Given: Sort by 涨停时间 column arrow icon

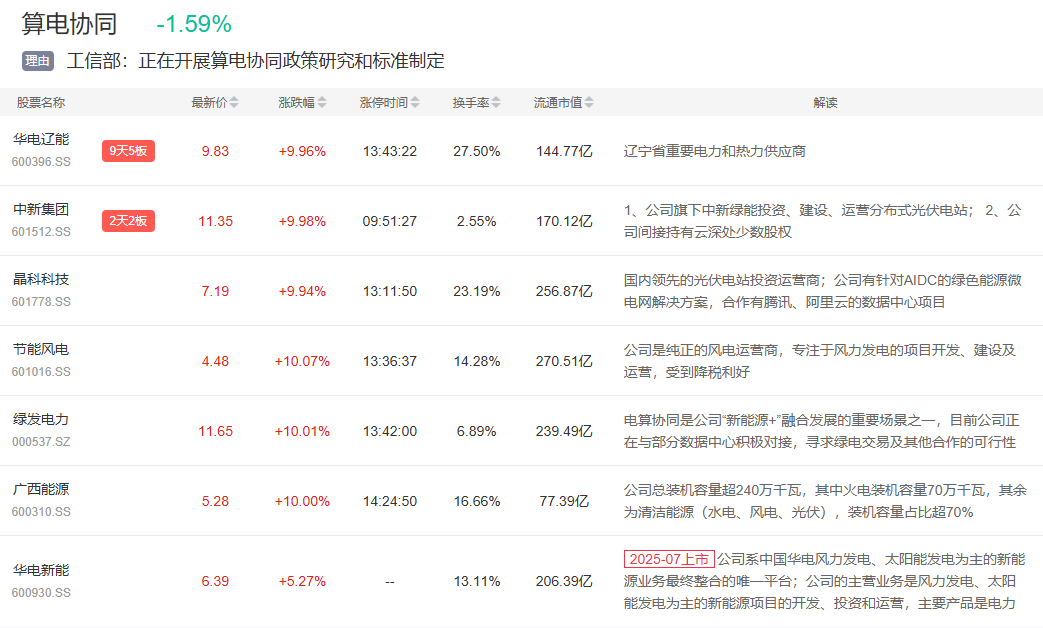Looking at the screenshot, I should click(415, 103).
